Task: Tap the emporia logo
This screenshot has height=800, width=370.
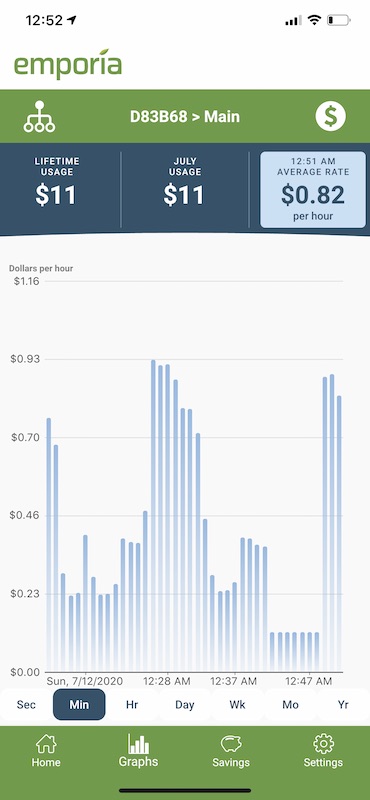Action: tap(68, 63)
